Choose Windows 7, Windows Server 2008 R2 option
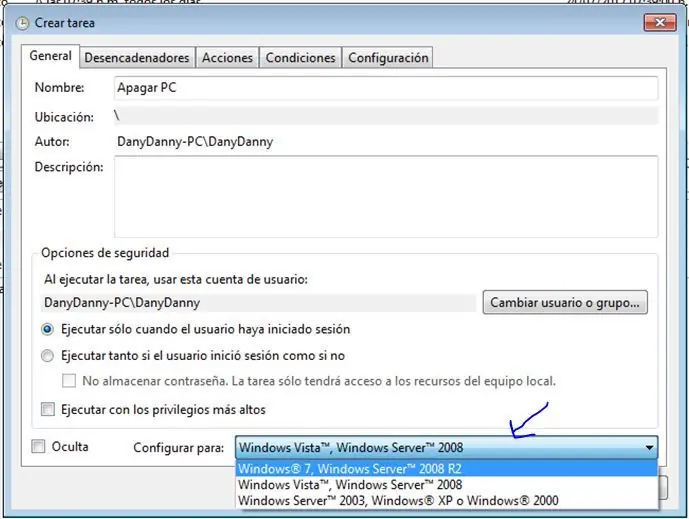This screenshot has height=519, width=689. tap(446, 468)
